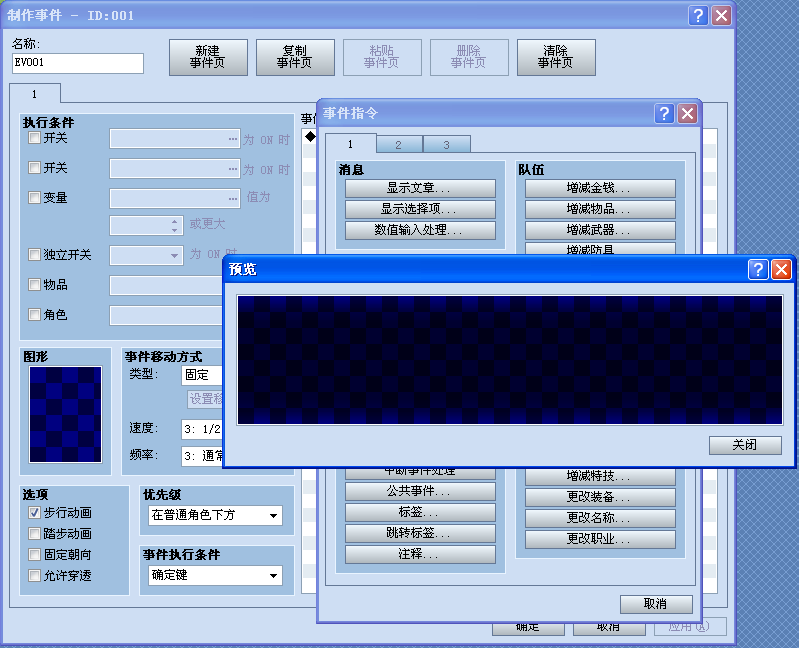Open the 独立开关 value dropdown
The width and height of the screenshot is (799, 648).
tap(146, 254)
